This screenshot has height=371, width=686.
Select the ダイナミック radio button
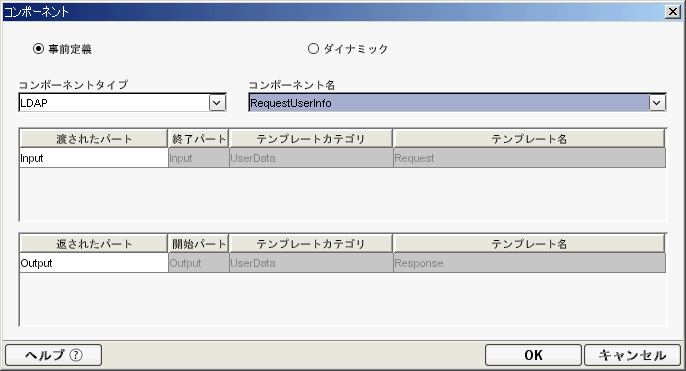[313, 49]
